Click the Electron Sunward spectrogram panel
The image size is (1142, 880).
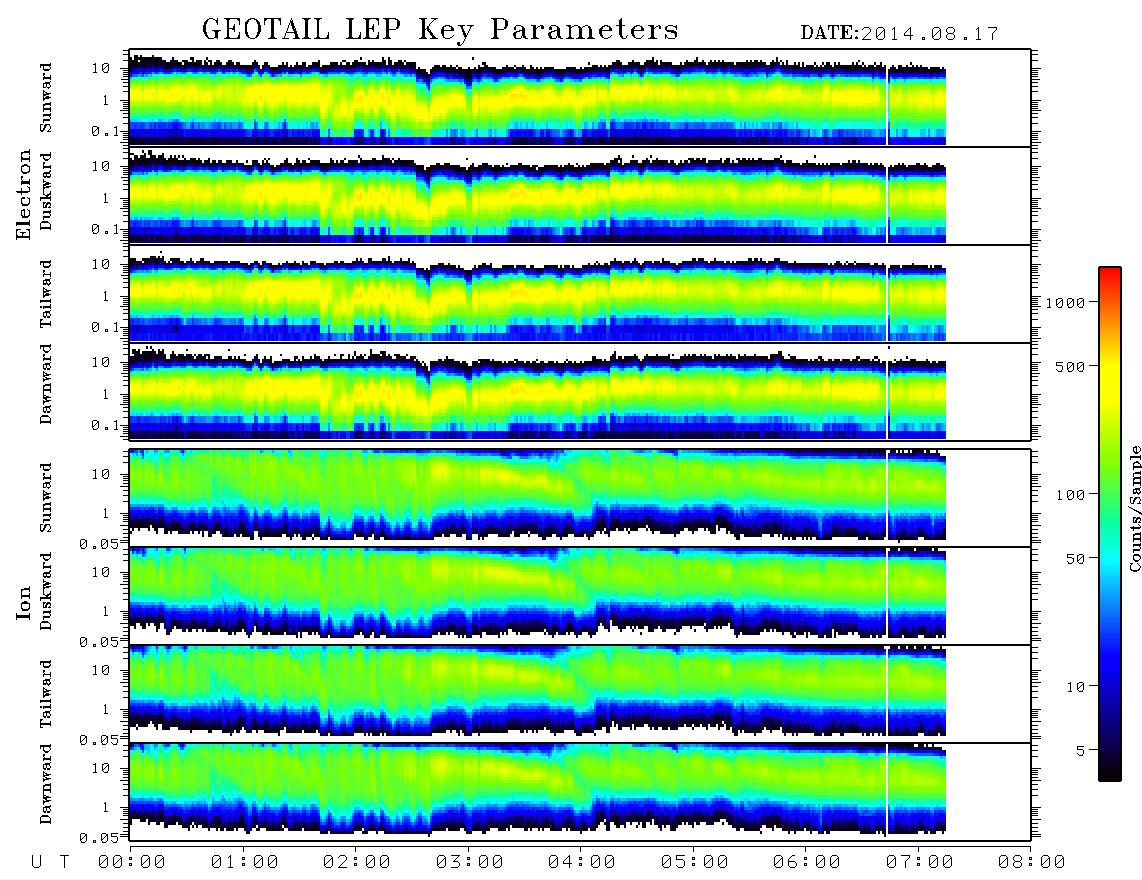(580, 98)
